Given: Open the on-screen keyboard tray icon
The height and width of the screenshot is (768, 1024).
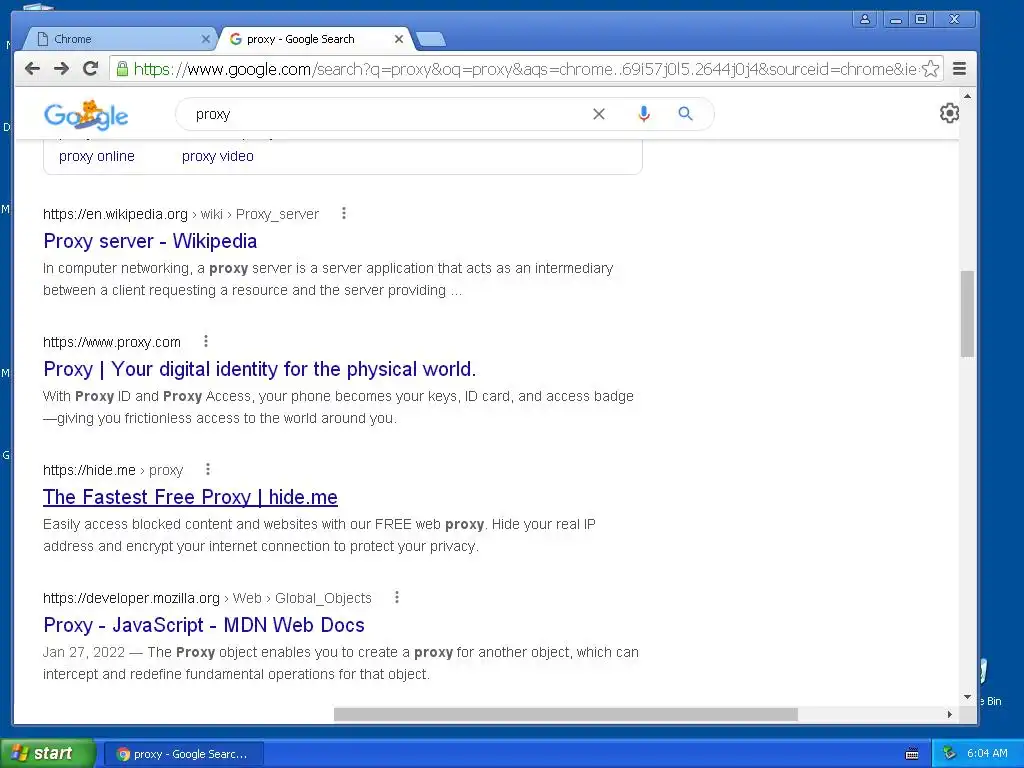Looking at the screenshot, I should (912, 754).
